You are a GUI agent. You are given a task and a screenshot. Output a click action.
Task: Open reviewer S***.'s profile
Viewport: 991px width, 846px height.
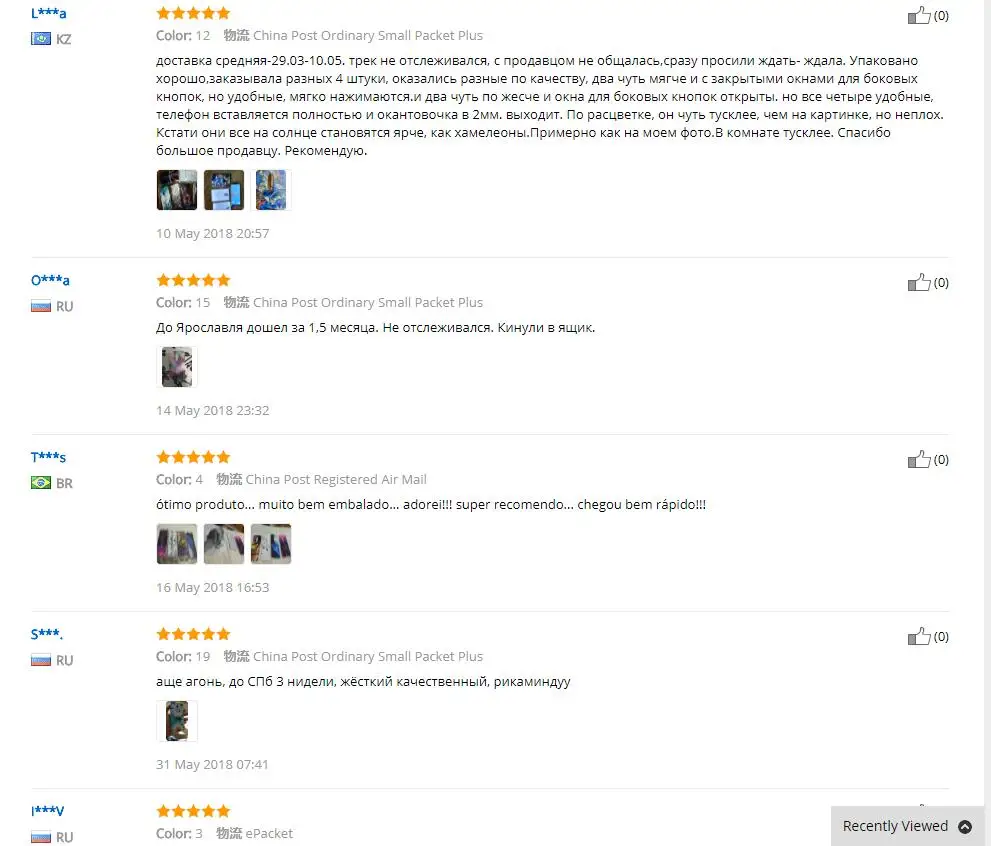(47, 634)
